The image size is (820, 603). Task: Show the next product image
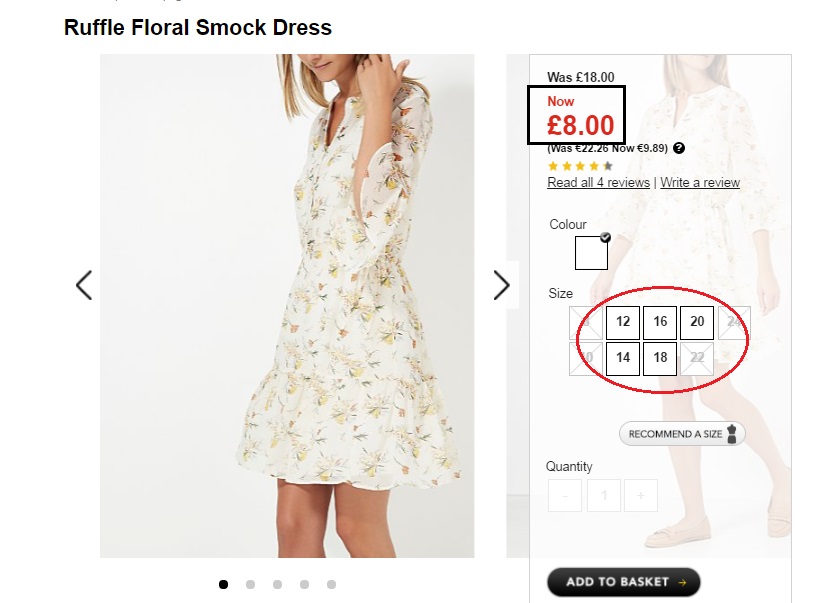[502, 285]
